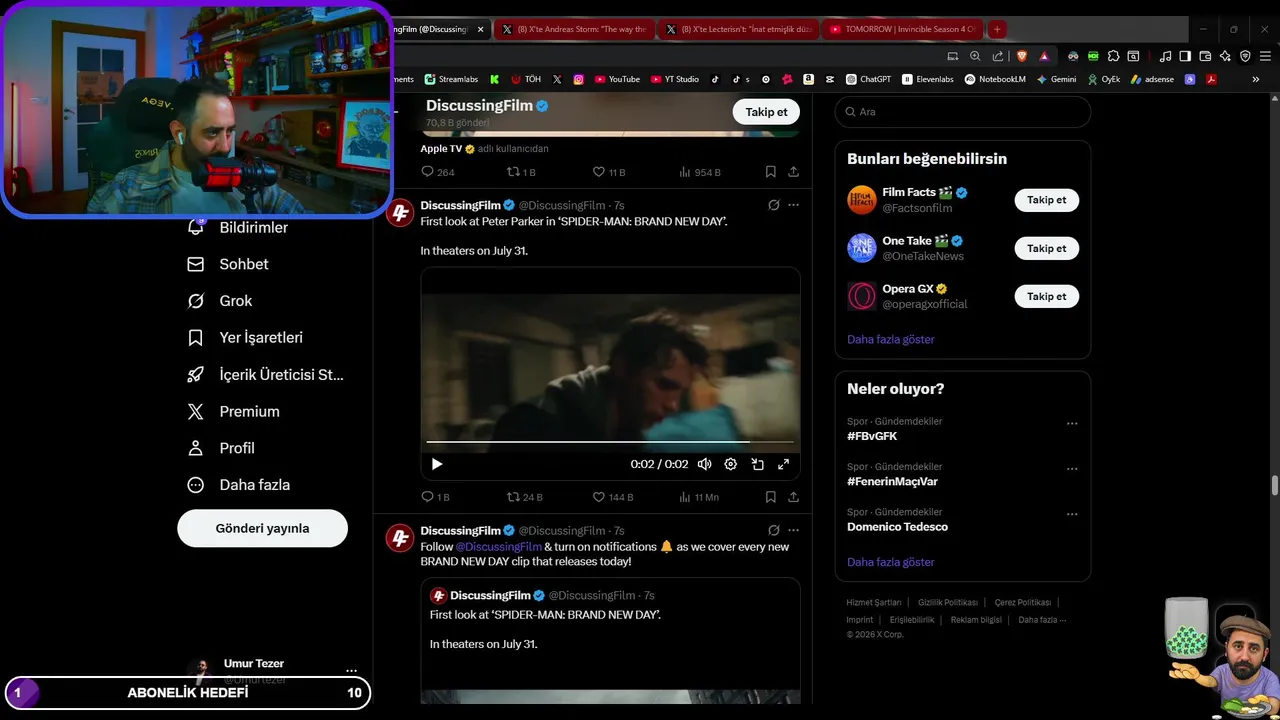This screenshot has height=720, width=1280.
Task: Show hidden bookmarks overflow chevron
Action: (1255, 79)
